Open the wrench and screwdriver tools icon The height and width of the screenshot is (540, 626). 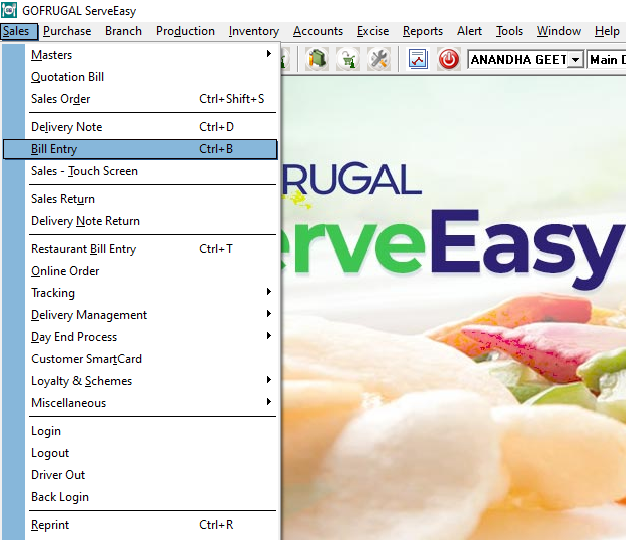pyautogui.click(x=379, y=59)
